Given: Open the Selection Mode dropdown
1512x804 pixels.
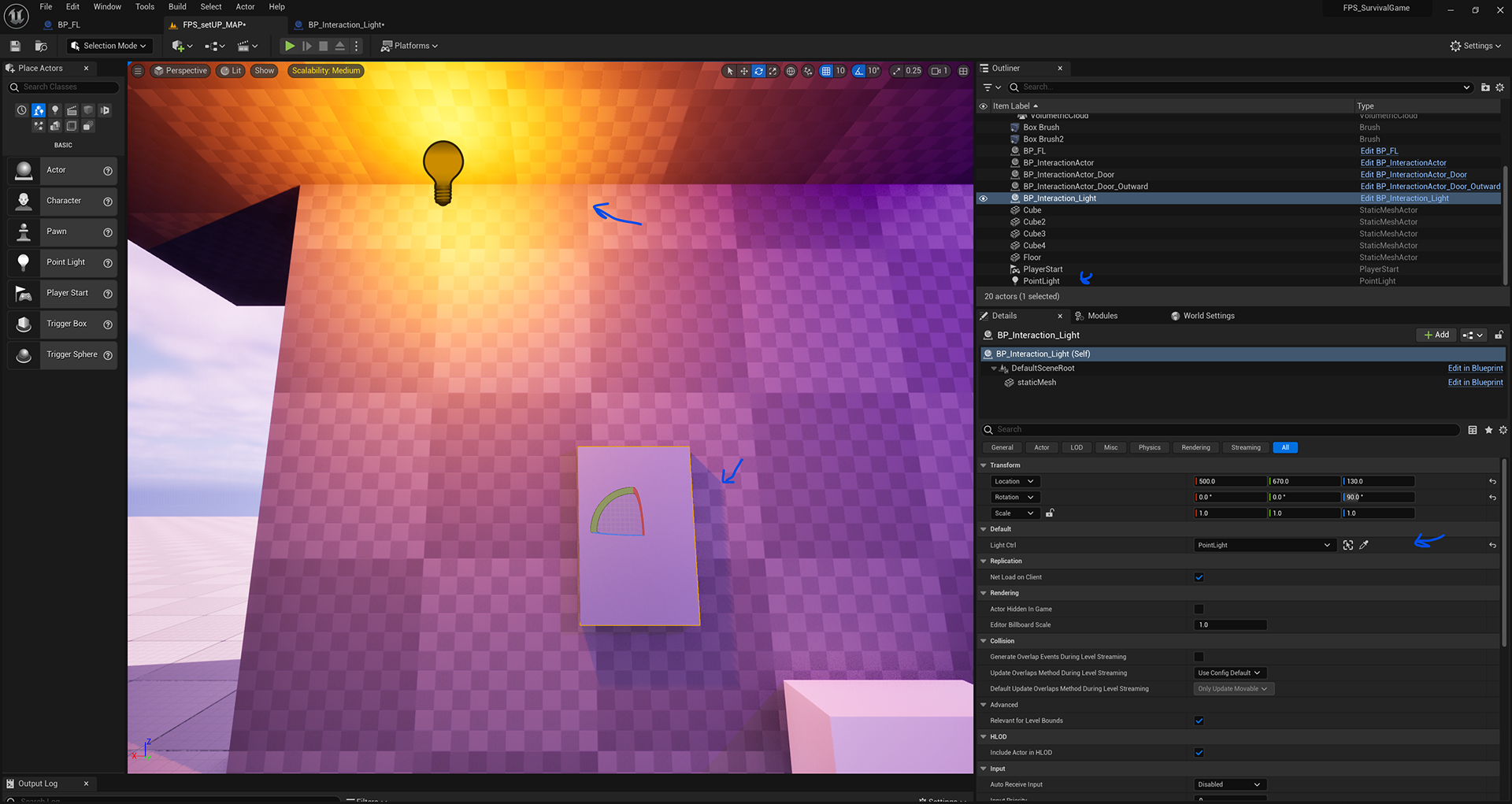Looking at the screenshot, I should 108,46.
